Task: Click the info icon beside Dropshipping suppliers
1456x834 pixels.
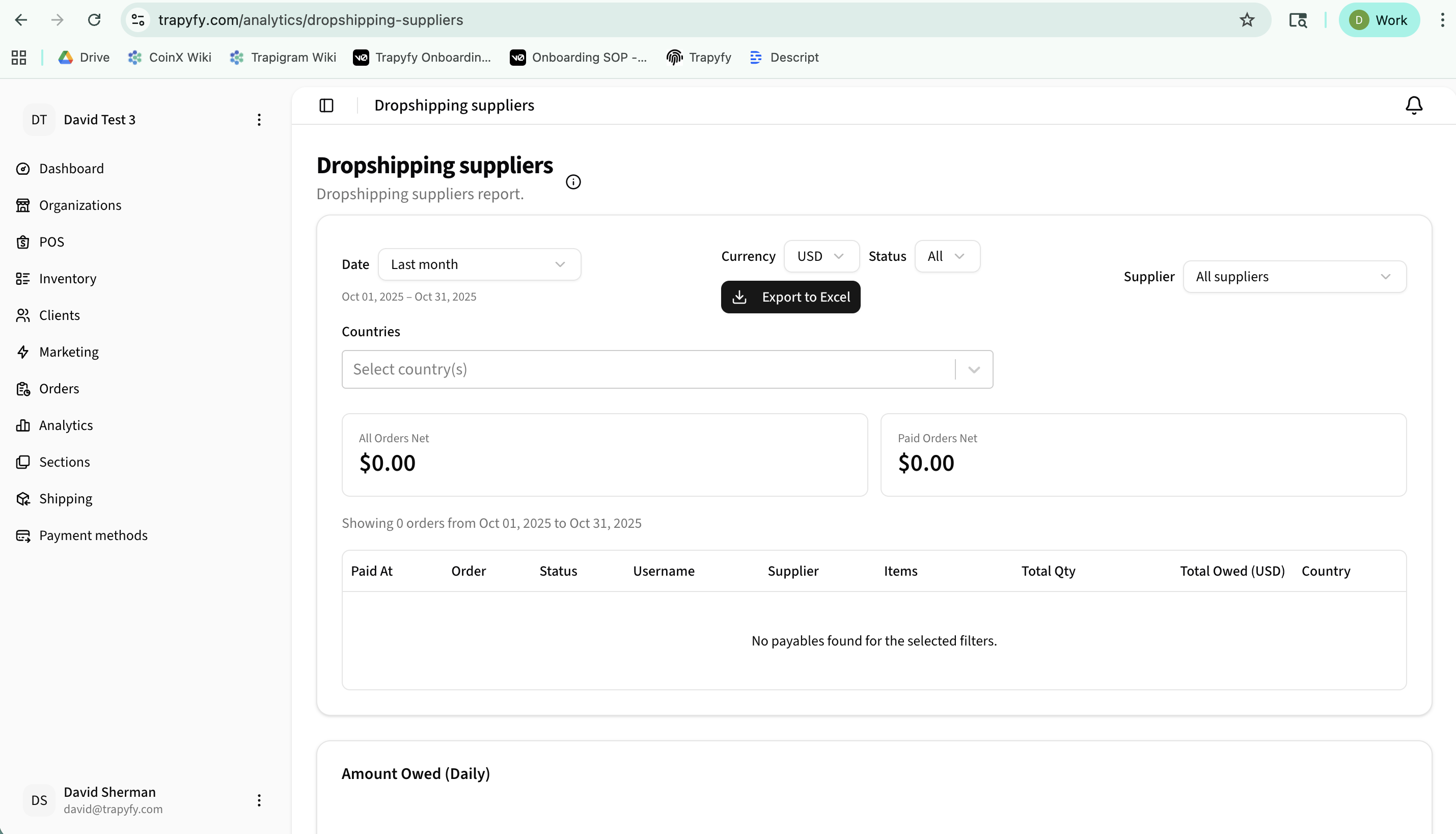Action: coord(573,182)
